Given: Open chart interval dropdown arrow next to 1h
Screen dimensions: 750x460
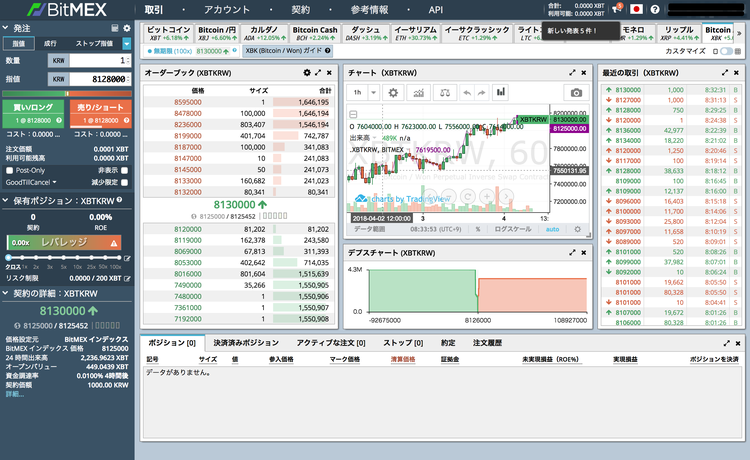Looking at the screenshot, I should 374,92.
